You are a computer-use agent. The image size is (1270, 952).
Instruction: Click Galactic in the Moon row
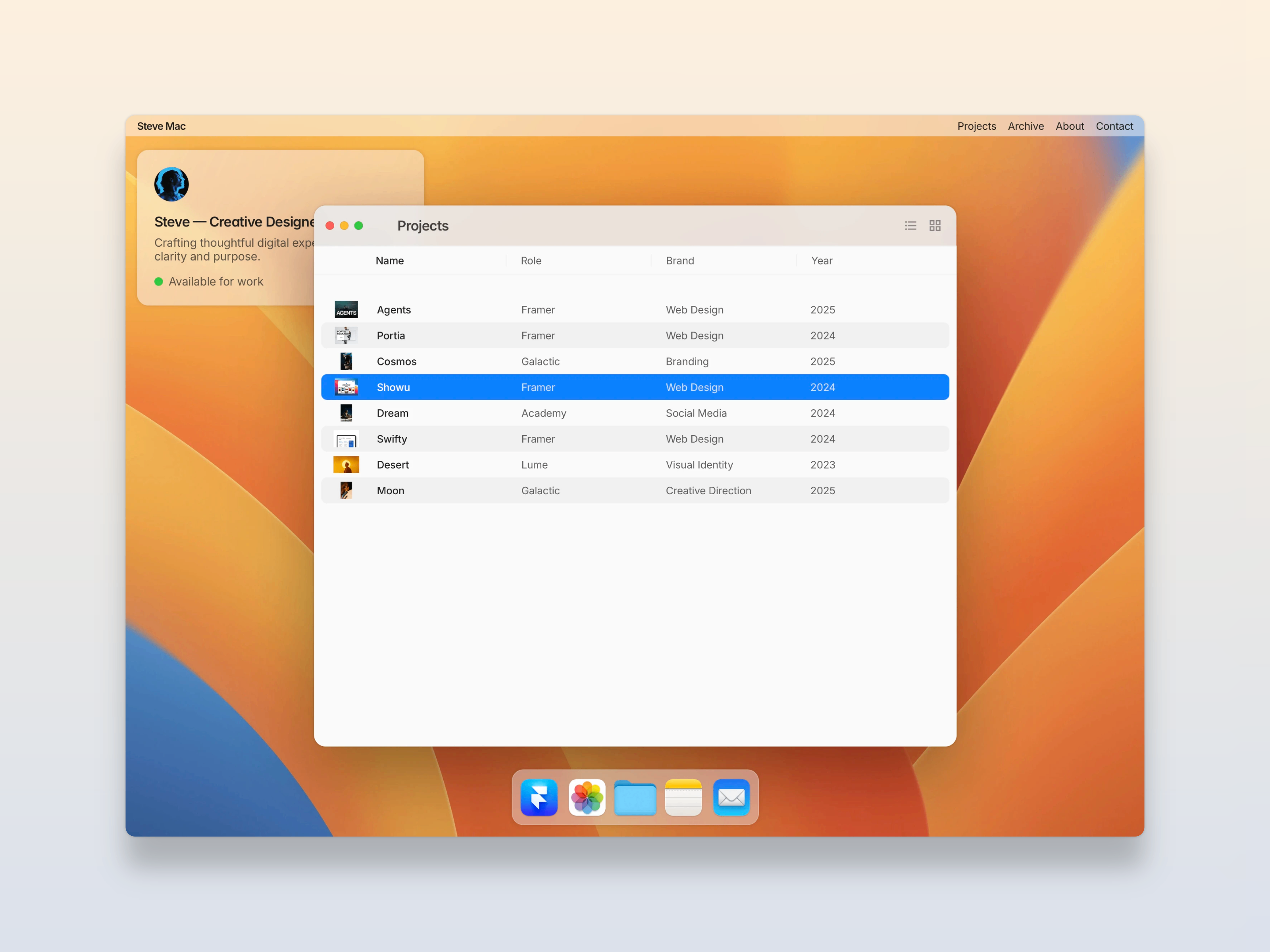(x=540, y=491)
